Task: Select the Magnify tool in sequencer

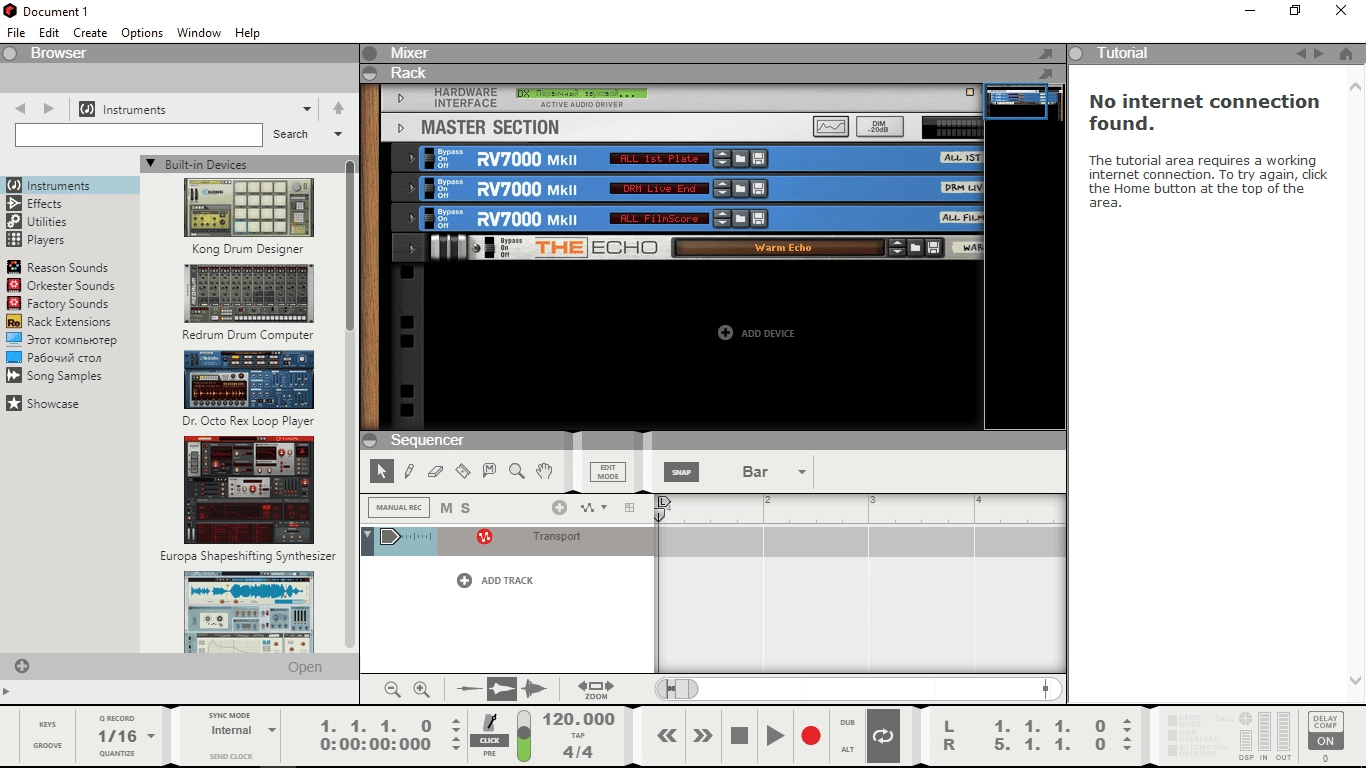Action: tap(516, 471)
